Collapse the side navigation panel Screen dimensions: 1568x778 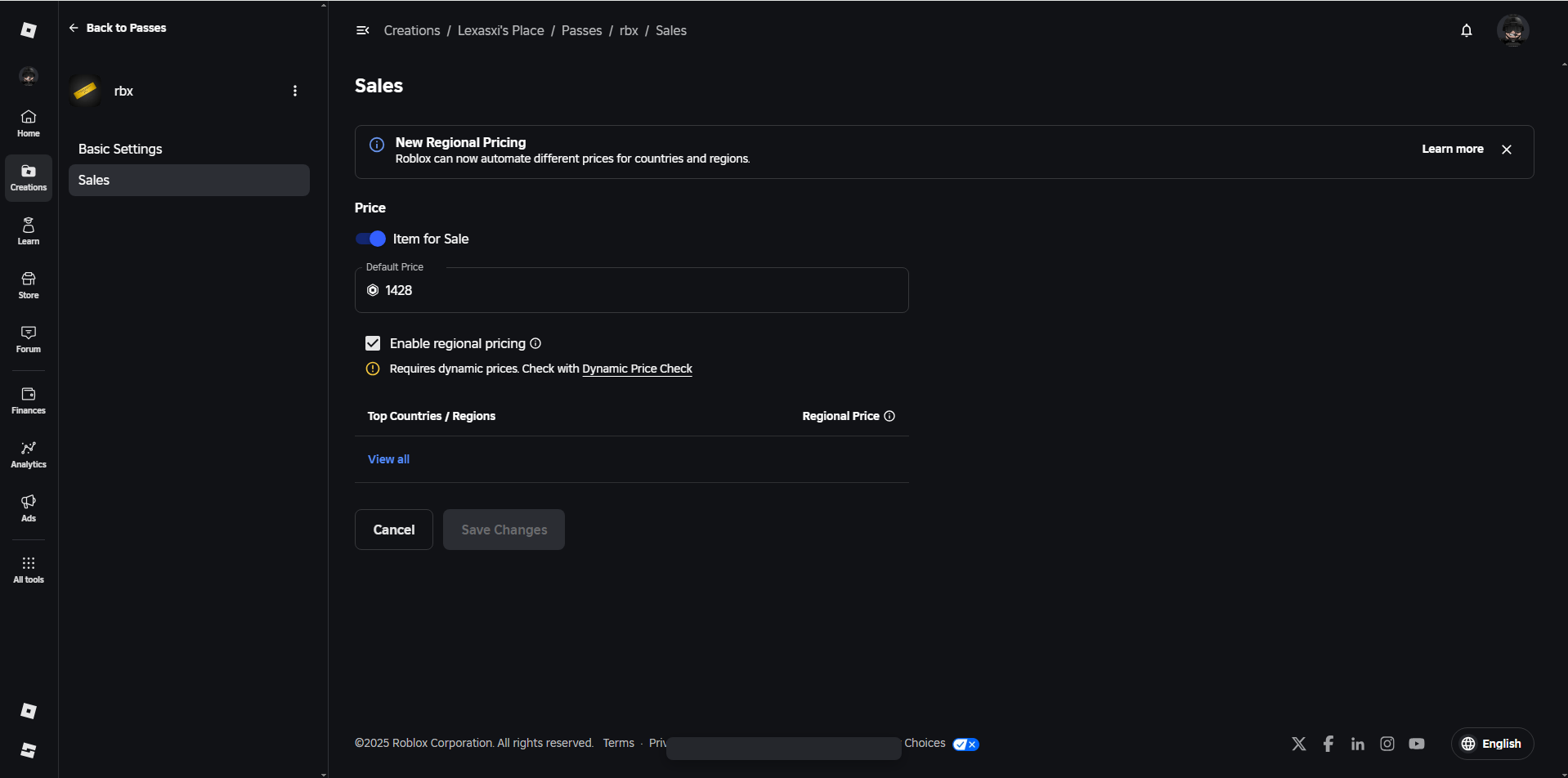pyautogui.click(x=363, y=30)
